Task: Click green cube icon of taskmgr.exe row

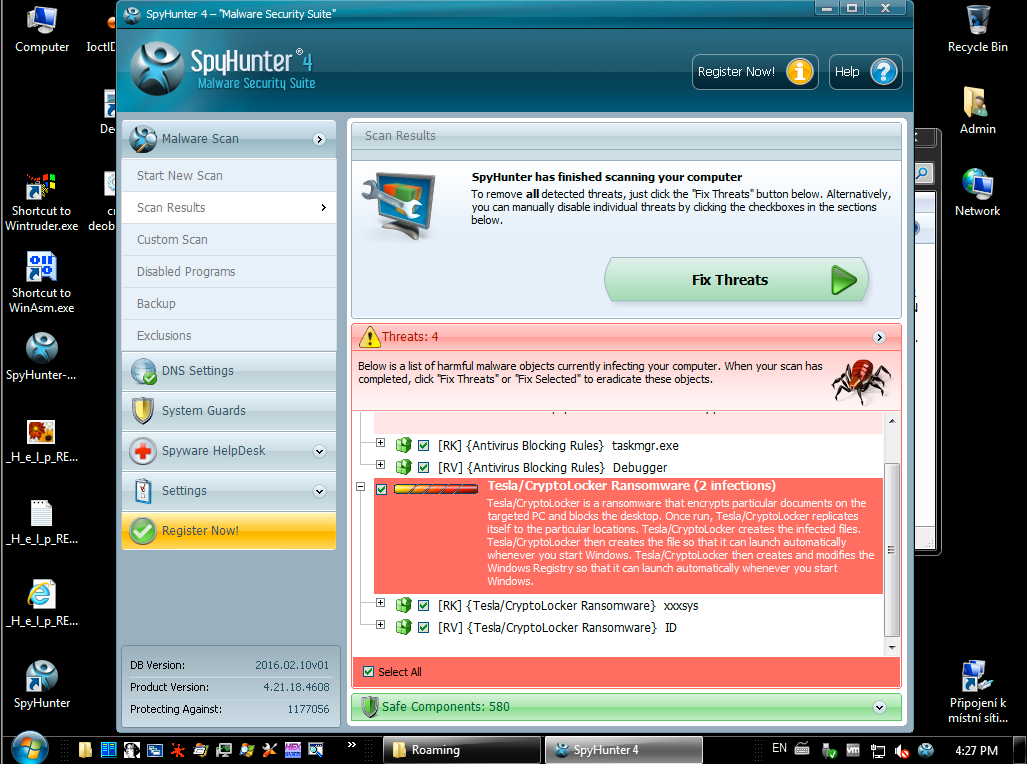Action: pos(403,446)
